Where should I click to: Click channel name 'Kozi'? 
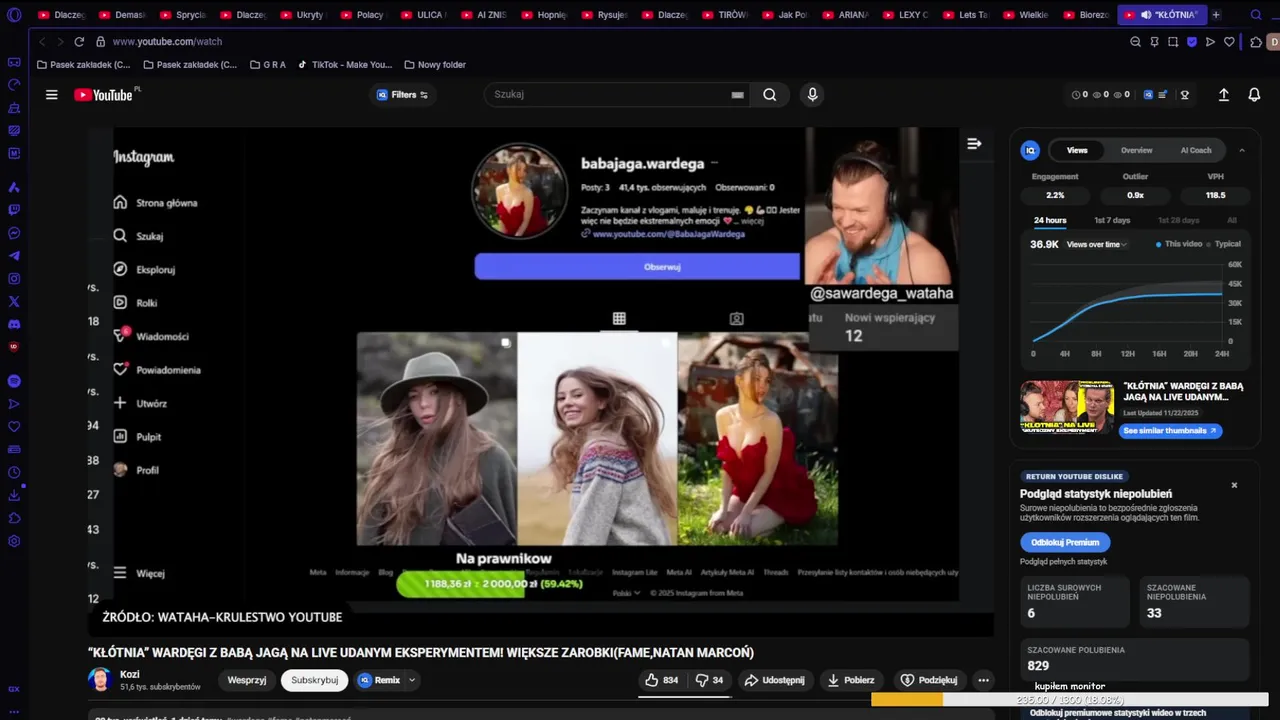coord(130,674)
